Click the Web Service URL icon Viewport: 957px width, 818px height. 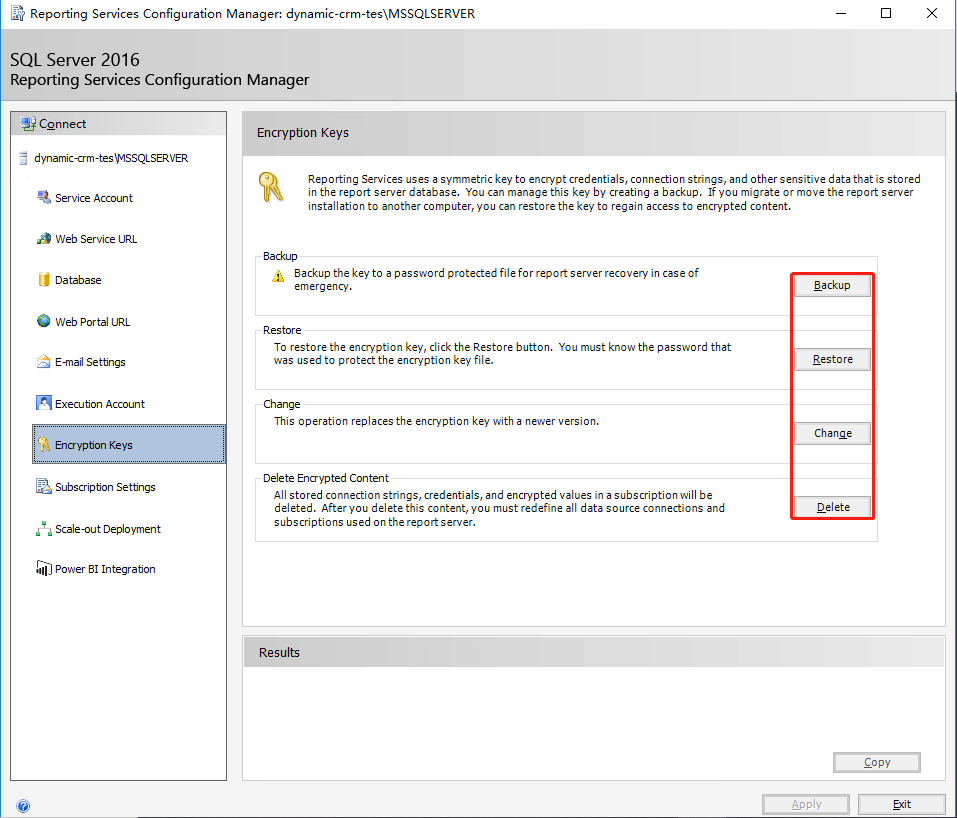(x=44, y=239)
